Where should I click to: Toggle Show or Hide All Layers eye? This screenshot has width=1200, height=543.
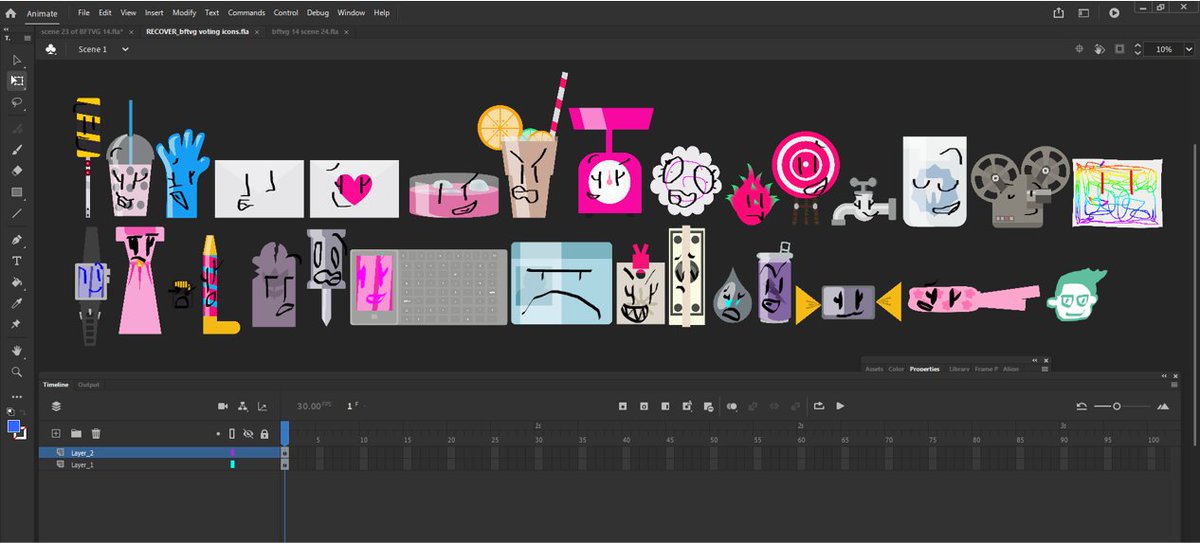(x=248, y=434)
